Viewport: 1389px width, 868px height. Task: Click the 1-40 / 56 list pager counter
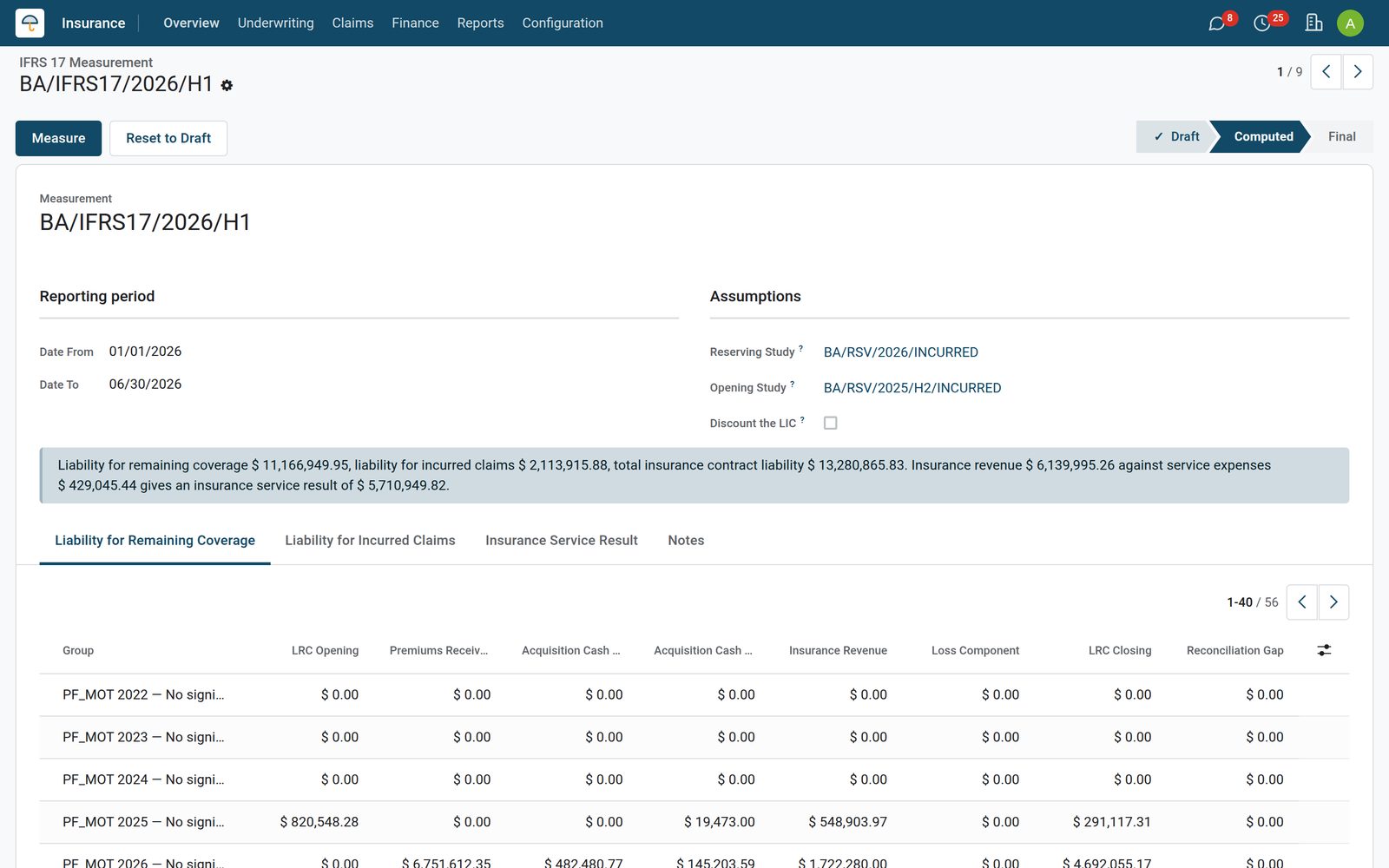point(1253,602)
